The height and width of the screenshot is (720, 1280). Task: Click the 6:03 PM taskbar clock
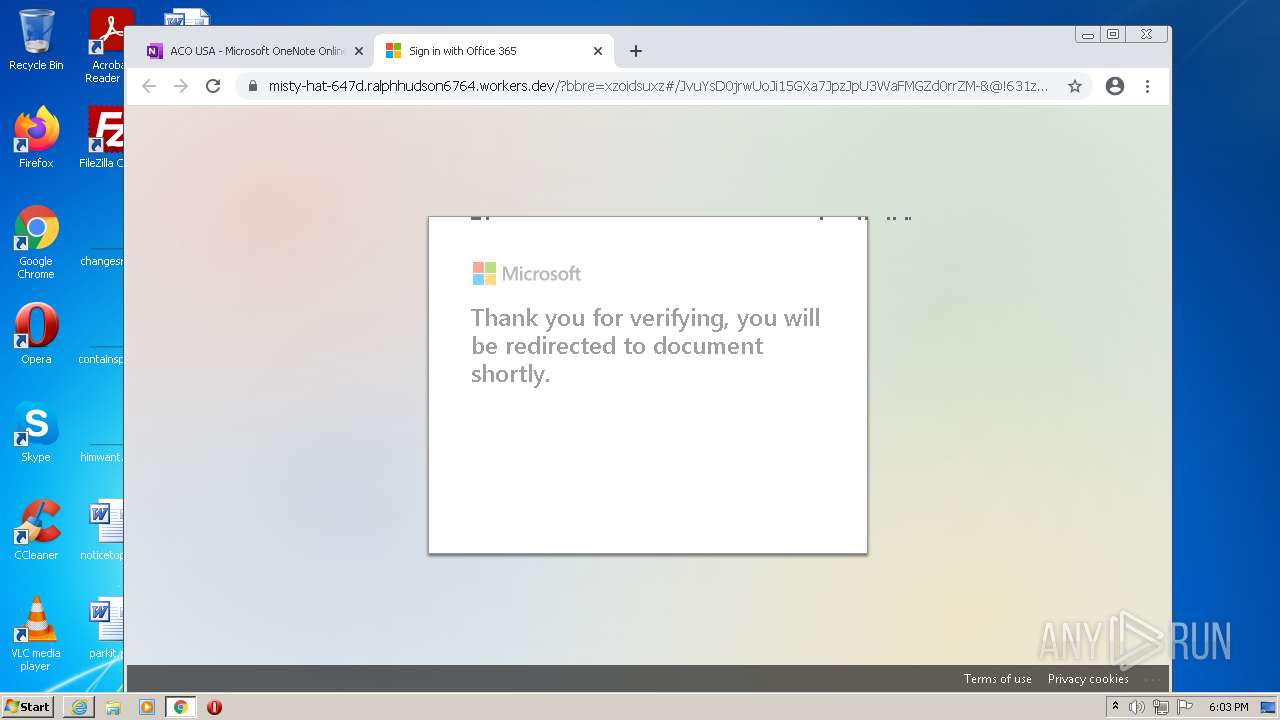1228,707
